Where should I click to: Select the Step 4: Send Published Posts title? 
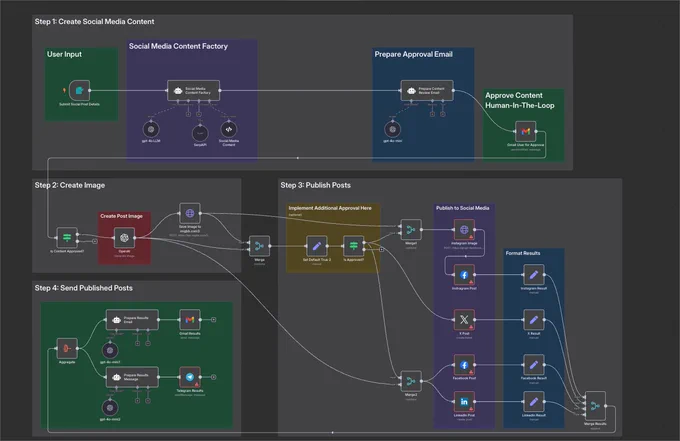pyautogui.click(x=84, y=288)
